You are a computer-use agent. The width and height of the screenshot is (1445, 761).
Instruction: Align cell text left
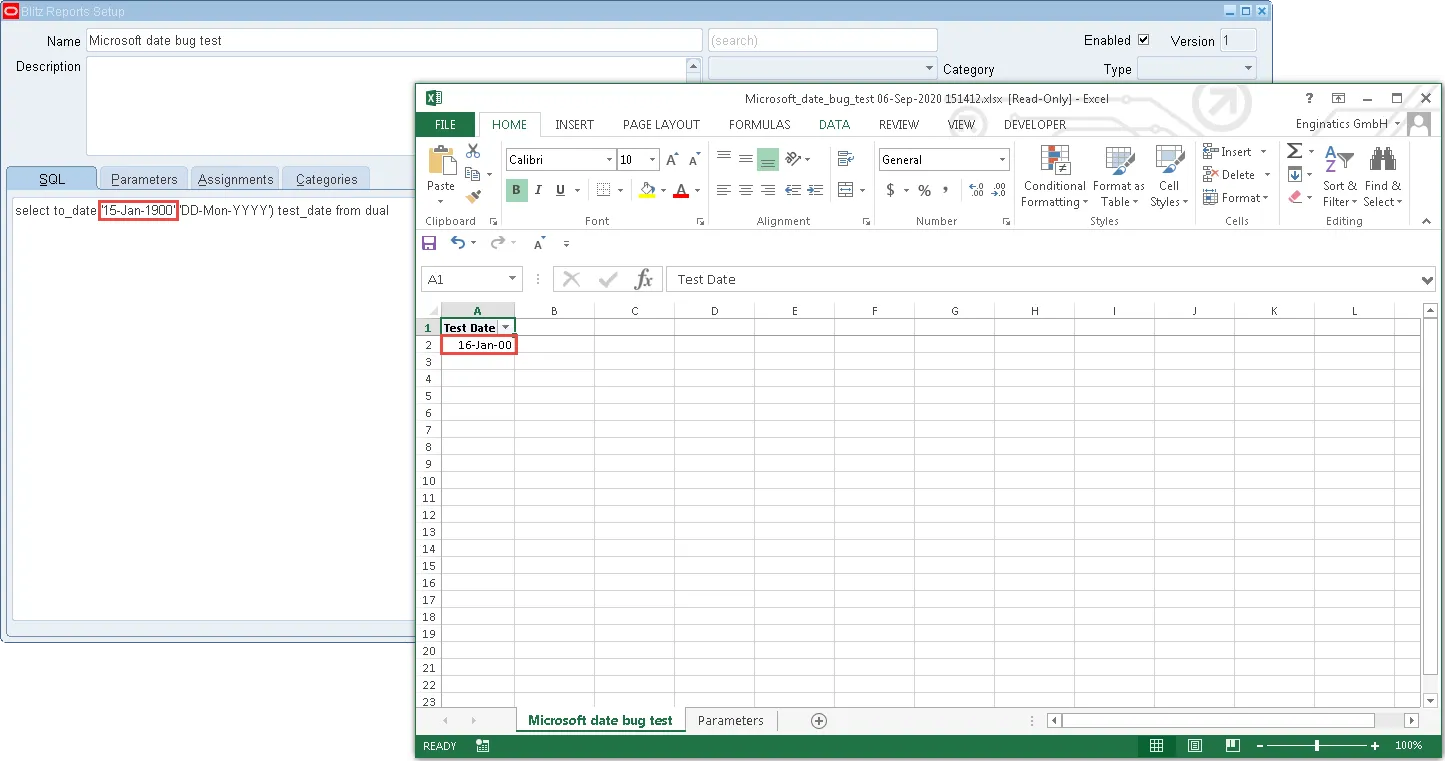(723, 190)
